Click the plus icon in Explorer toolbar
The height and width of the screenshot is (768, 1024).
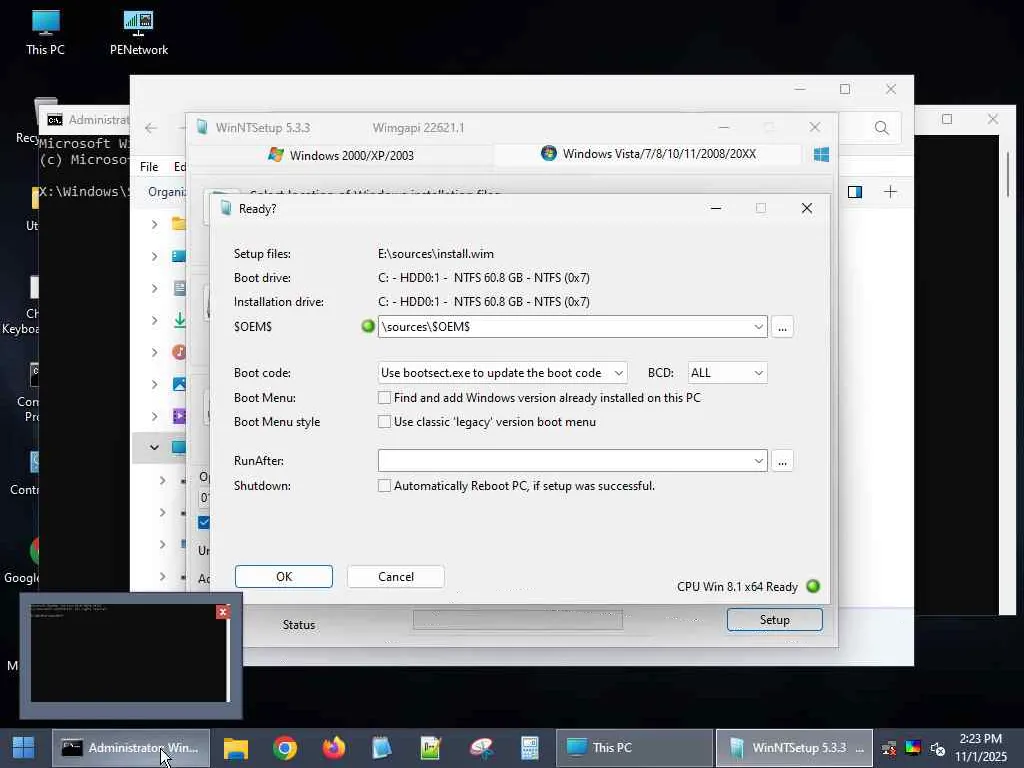tap(890, 191)
